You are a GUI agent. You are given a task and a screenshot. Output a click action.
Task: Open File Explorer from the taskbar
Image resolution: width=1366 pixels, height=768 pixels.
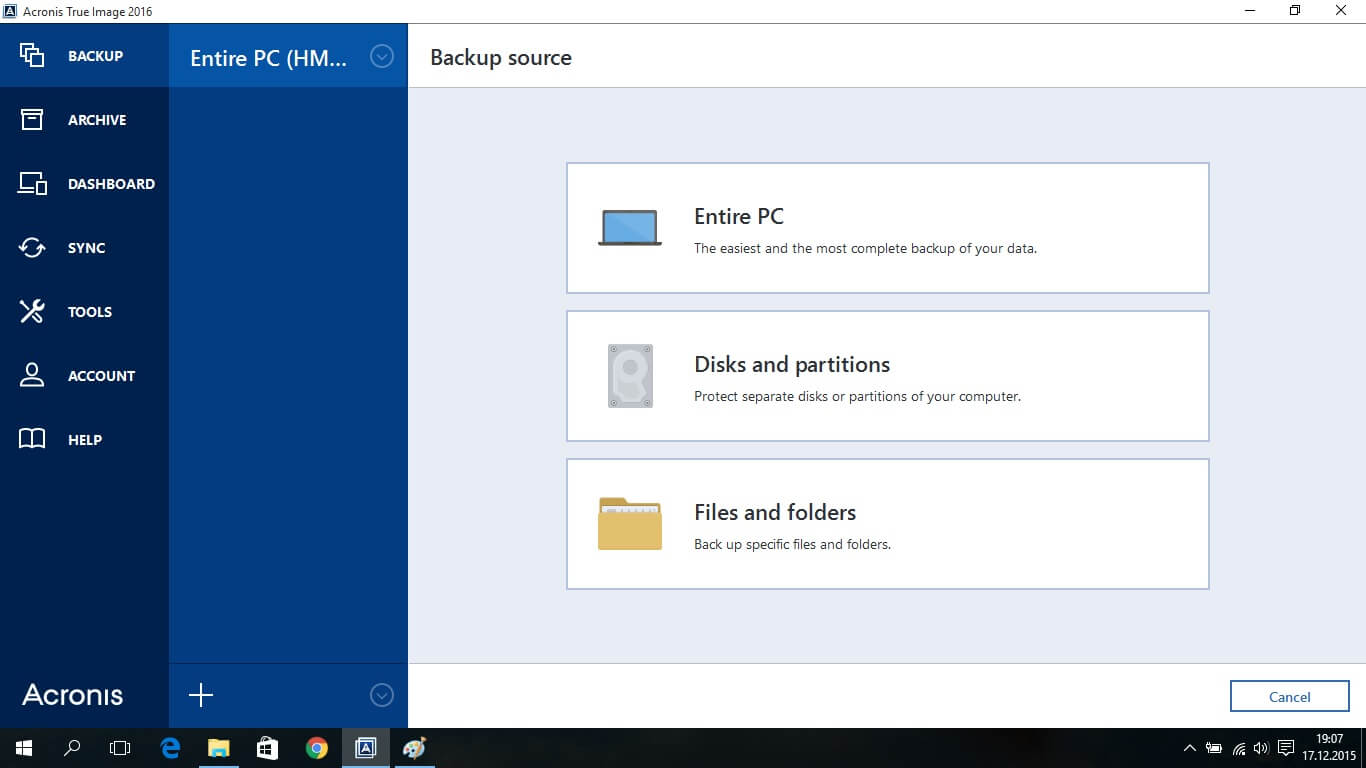coord(219,748)
